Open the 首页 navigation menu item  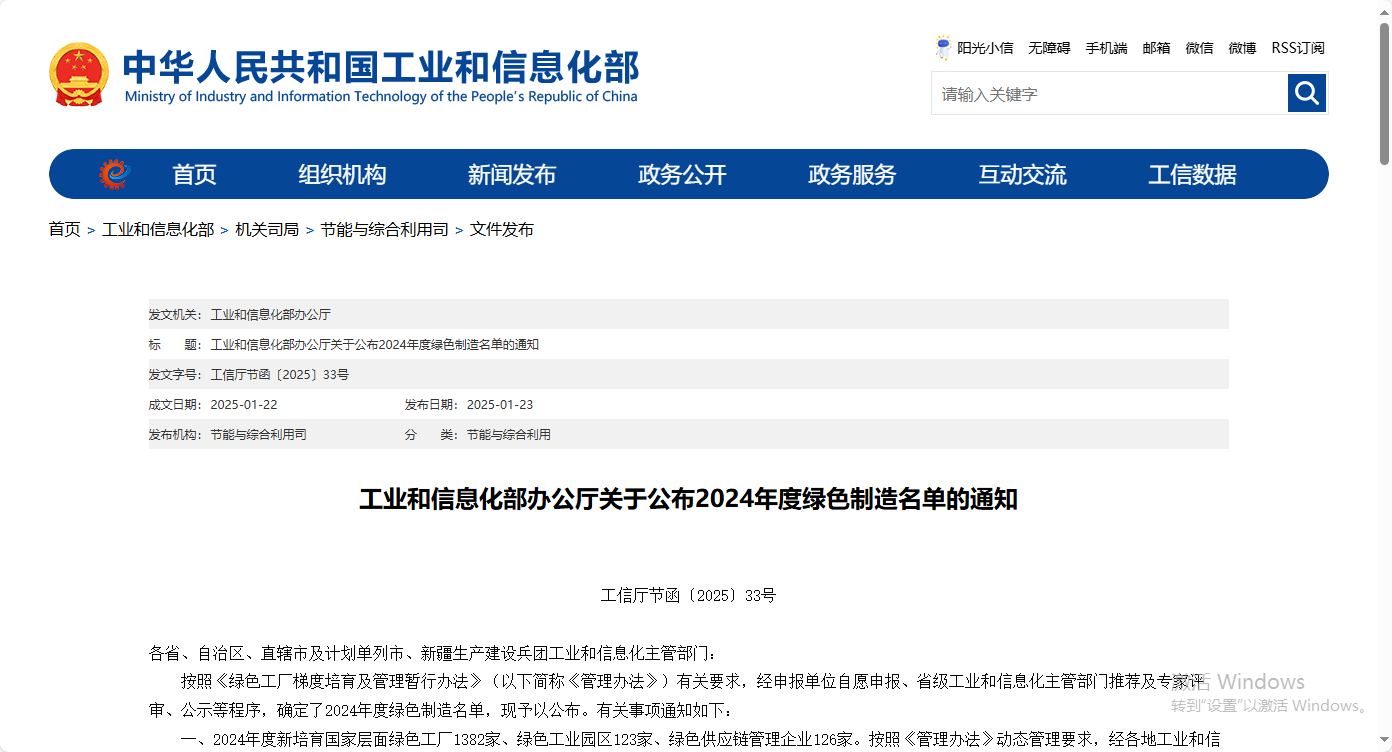coord(194,175)
